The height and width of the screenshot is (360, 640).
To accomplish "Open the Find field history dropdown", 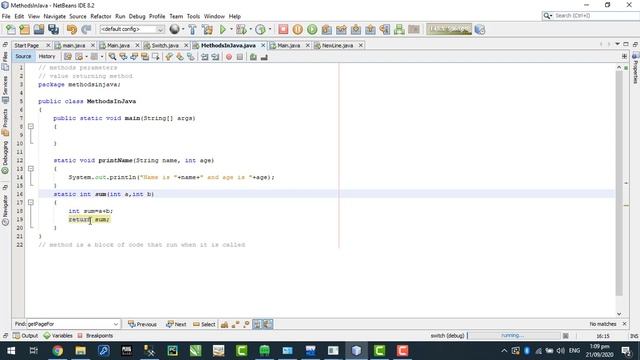I will click(116, 324).
